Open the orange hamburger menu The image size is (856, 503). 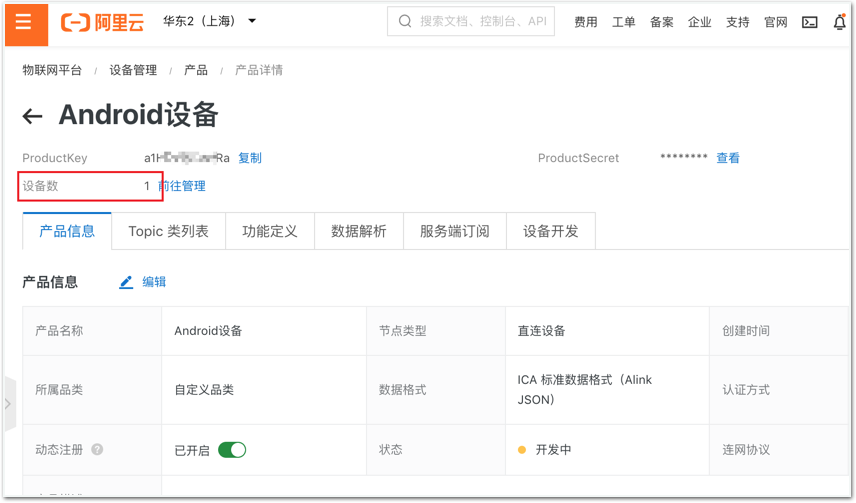[24, 22]
